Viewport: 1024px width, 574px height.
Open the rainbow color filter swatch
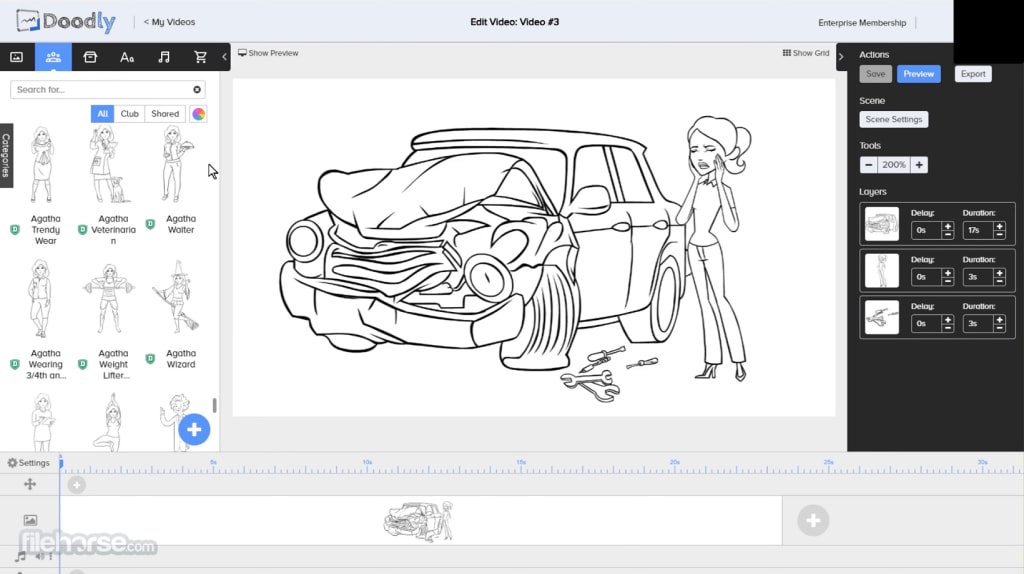199,114
